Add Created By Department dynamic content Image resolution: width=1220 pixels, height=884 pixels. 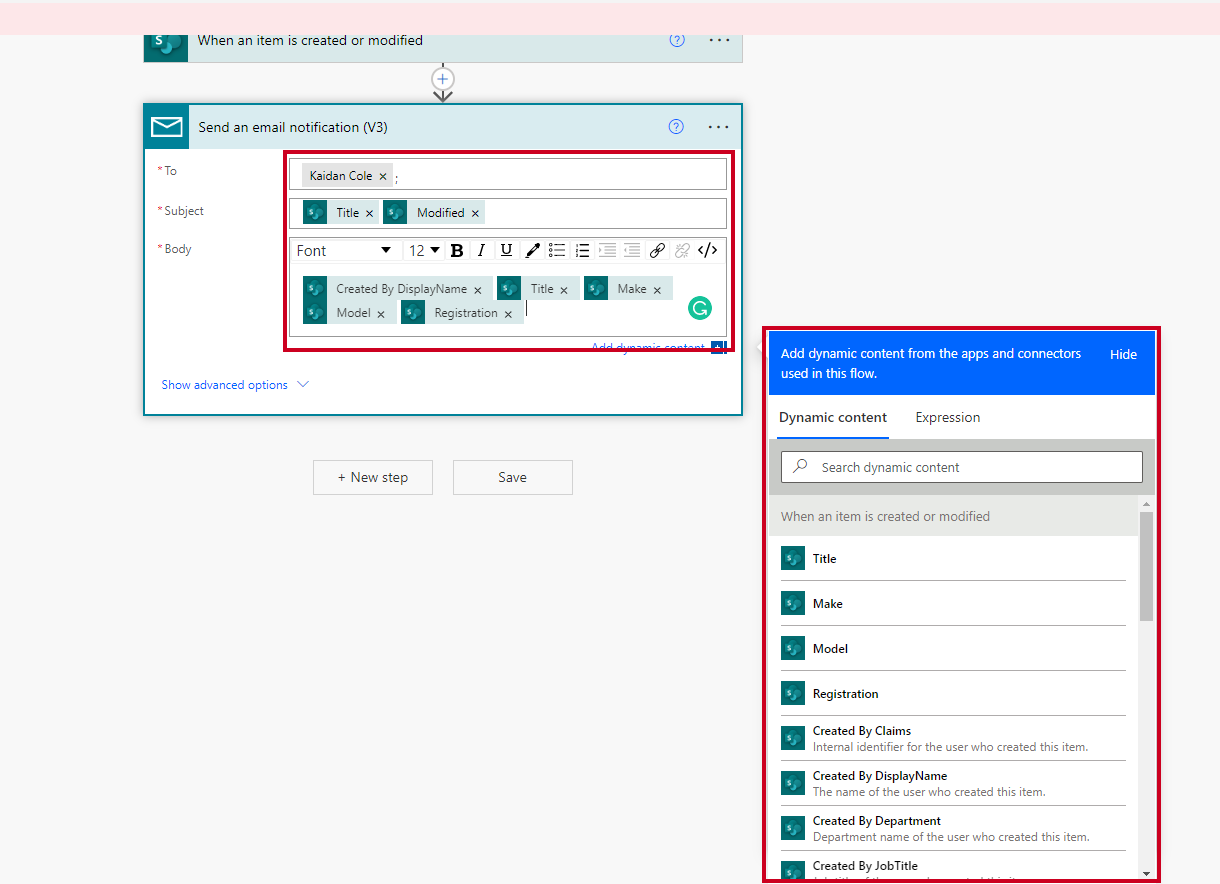(953, 828)
